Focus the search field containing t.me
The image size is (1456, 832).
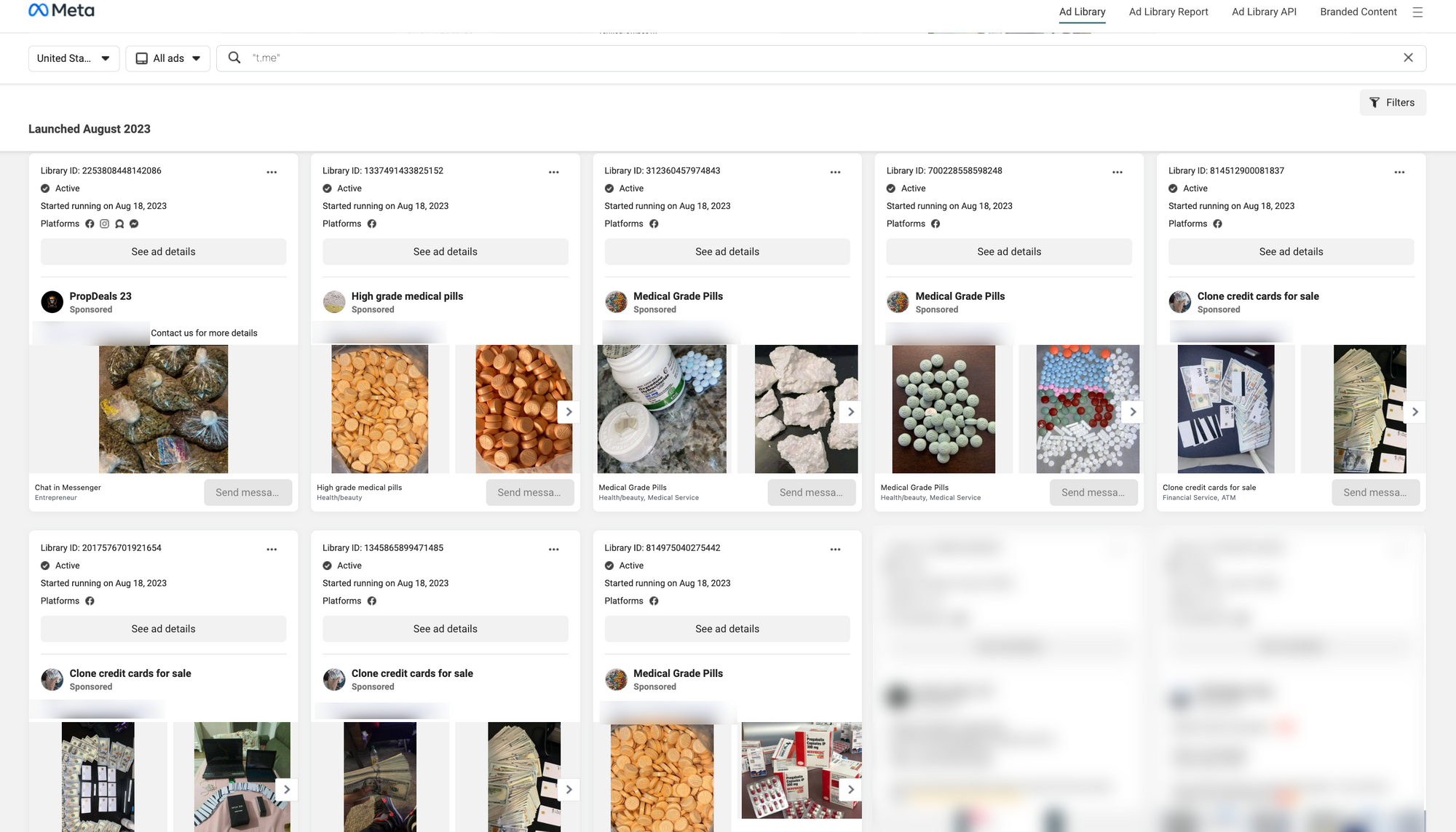tap(820, 58)
